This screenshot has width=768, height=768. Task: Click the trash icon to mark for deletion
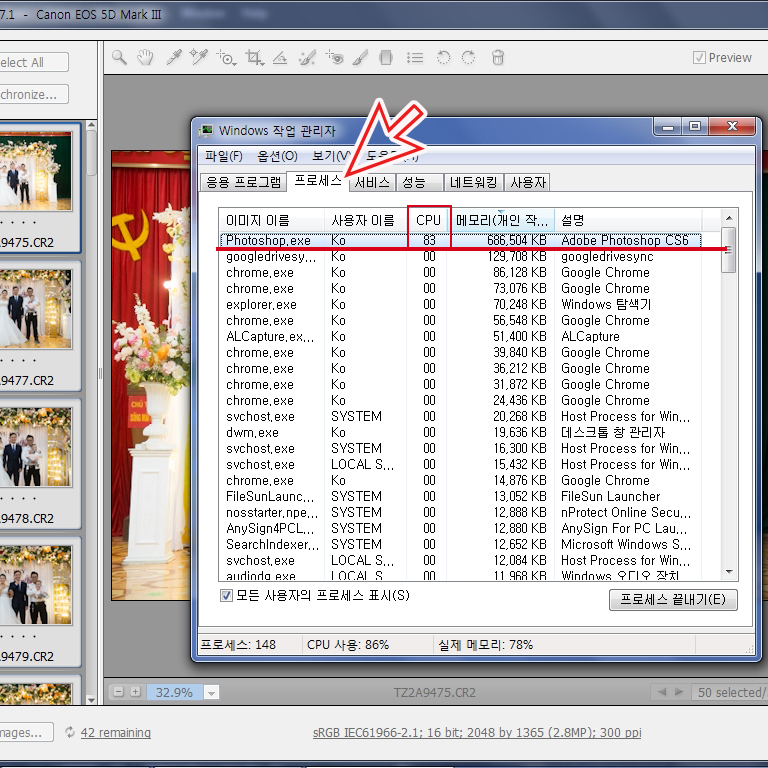[x=498, y=58]
